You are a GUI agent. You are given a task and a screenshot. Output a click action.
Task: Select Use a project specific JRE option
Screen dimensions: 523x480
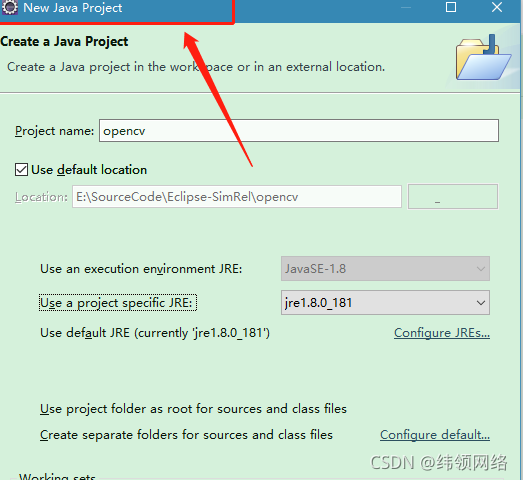[118, 303]
